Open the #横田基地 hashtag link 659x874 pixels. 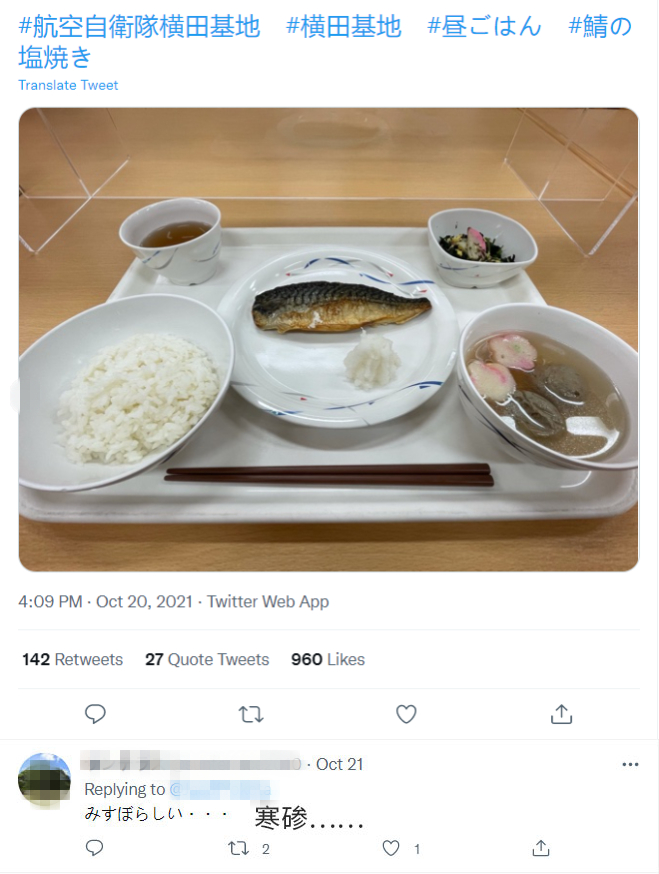(343, 27)
